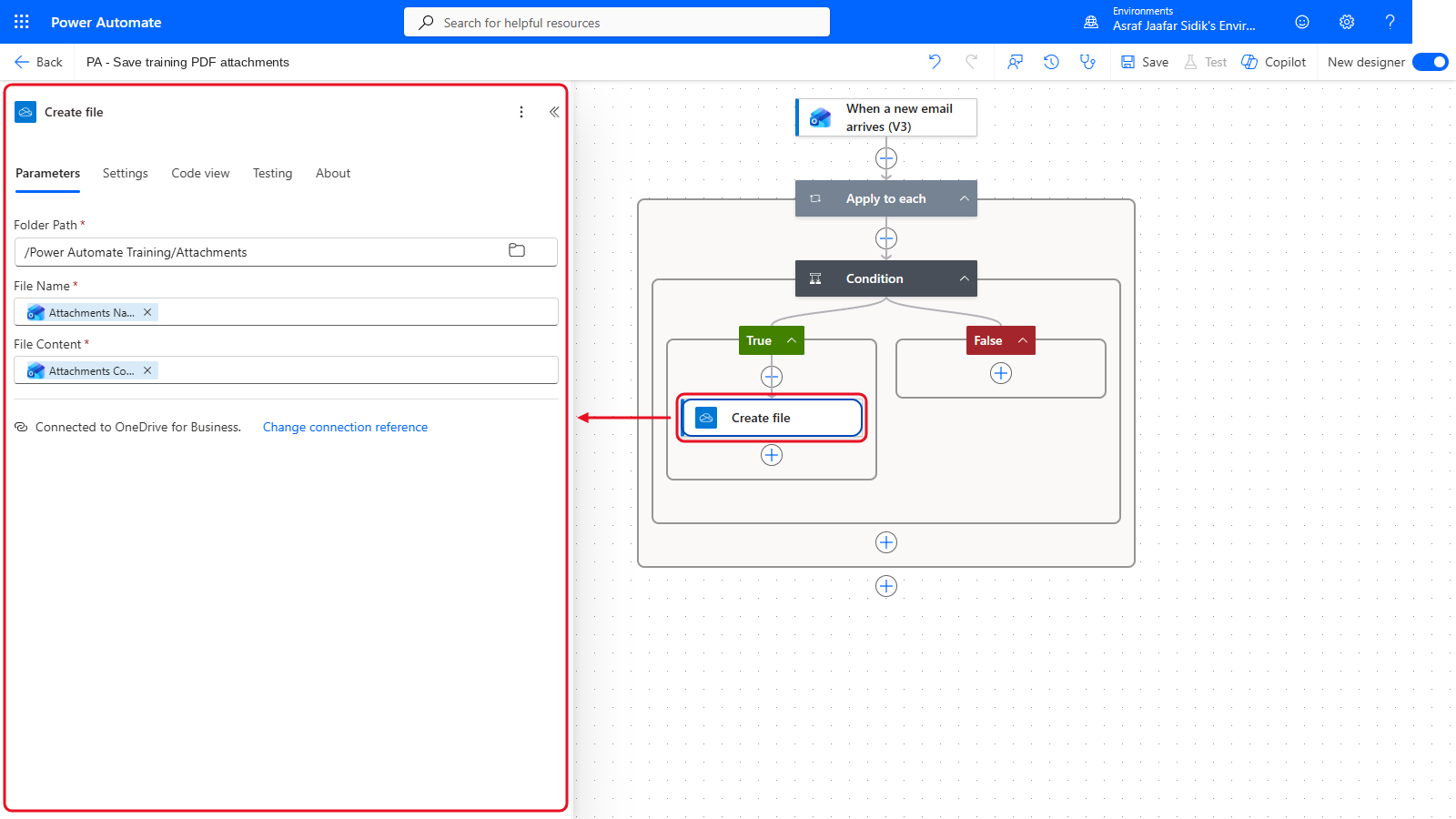
Task: Collapse the False branch chevron
Action: 1023,340
